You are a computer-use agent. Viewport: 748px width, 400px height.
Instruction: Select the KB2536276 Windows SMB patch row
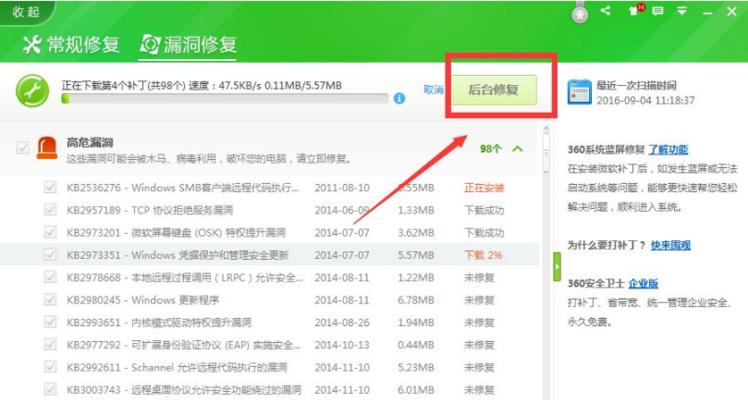(270, 187)
